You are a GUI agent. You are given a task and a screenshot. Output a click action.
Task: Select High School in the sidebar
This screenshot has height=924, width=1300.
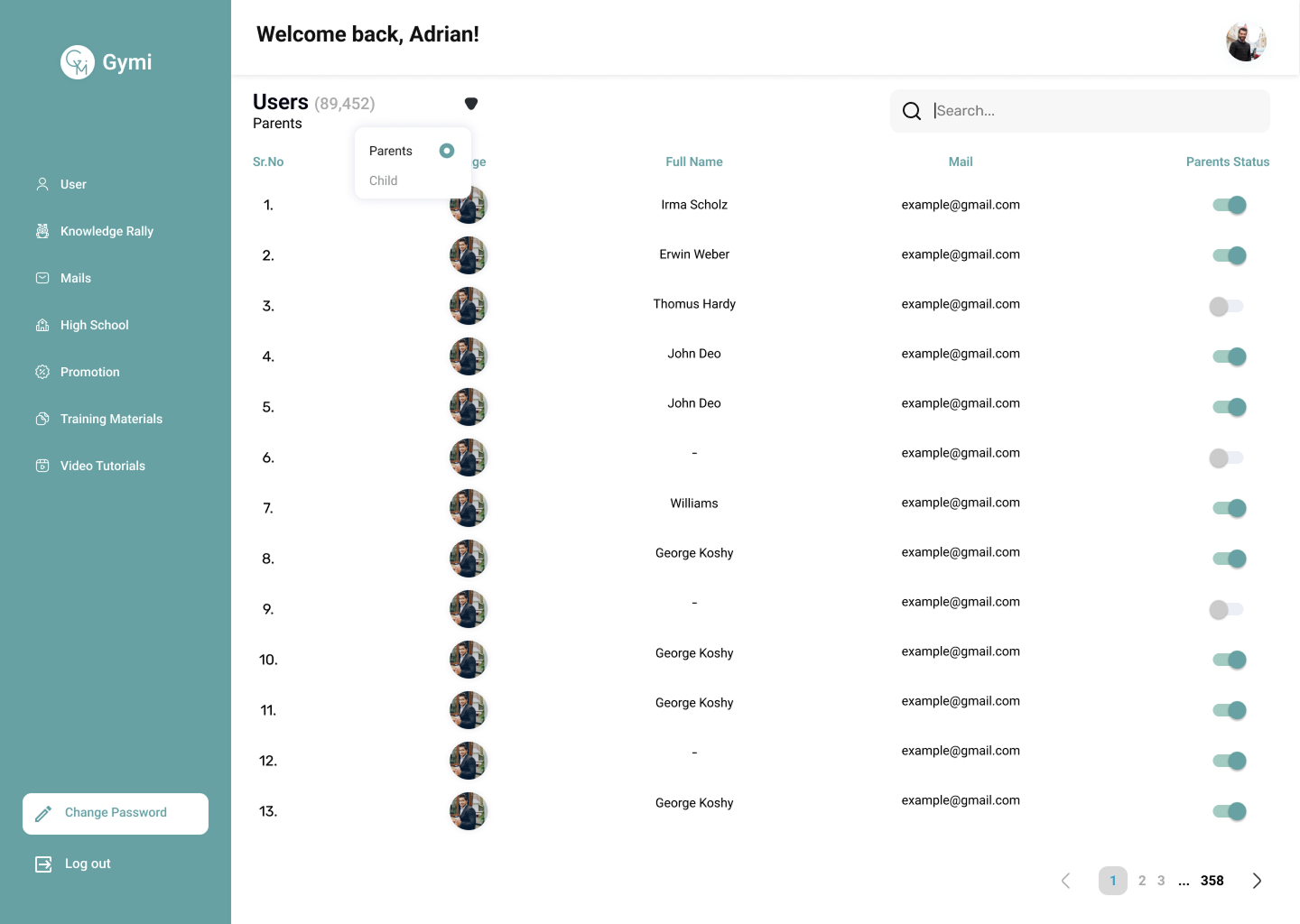[x=94, y=325]
